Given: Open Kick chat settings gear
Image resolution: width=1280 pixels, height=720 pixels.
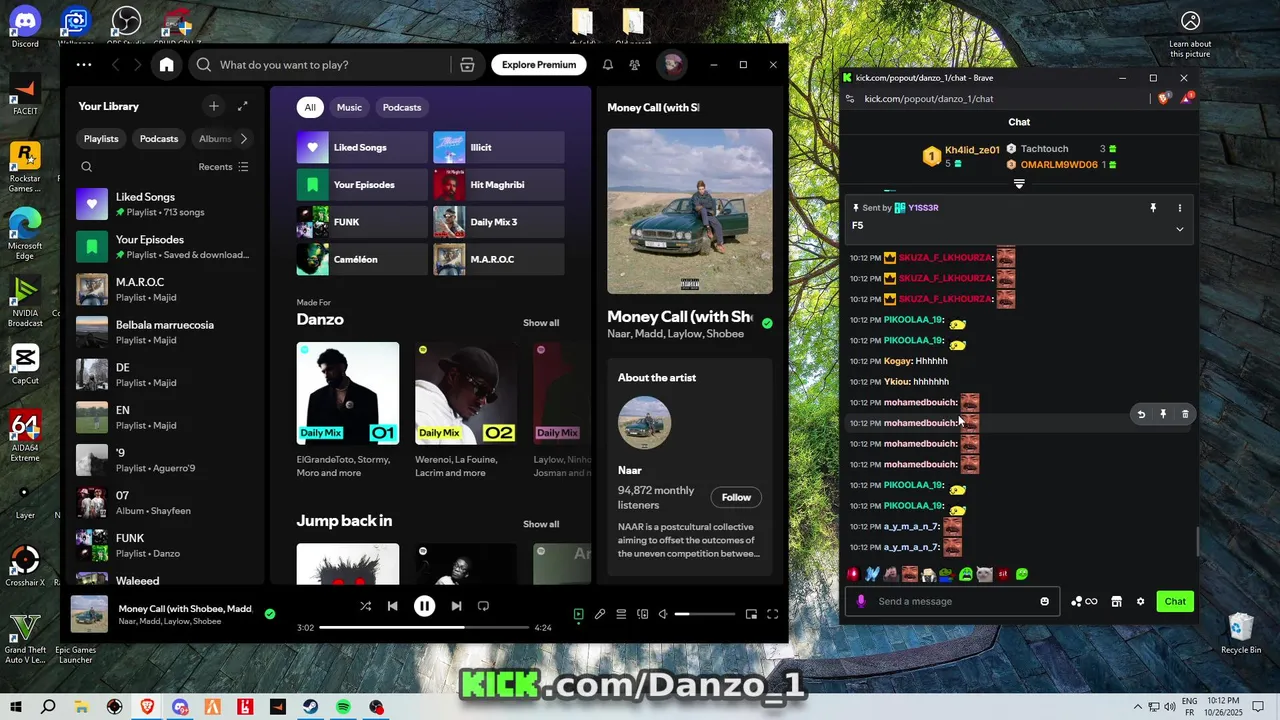Looking at the screenshot, I should (x=1140, y=601).
